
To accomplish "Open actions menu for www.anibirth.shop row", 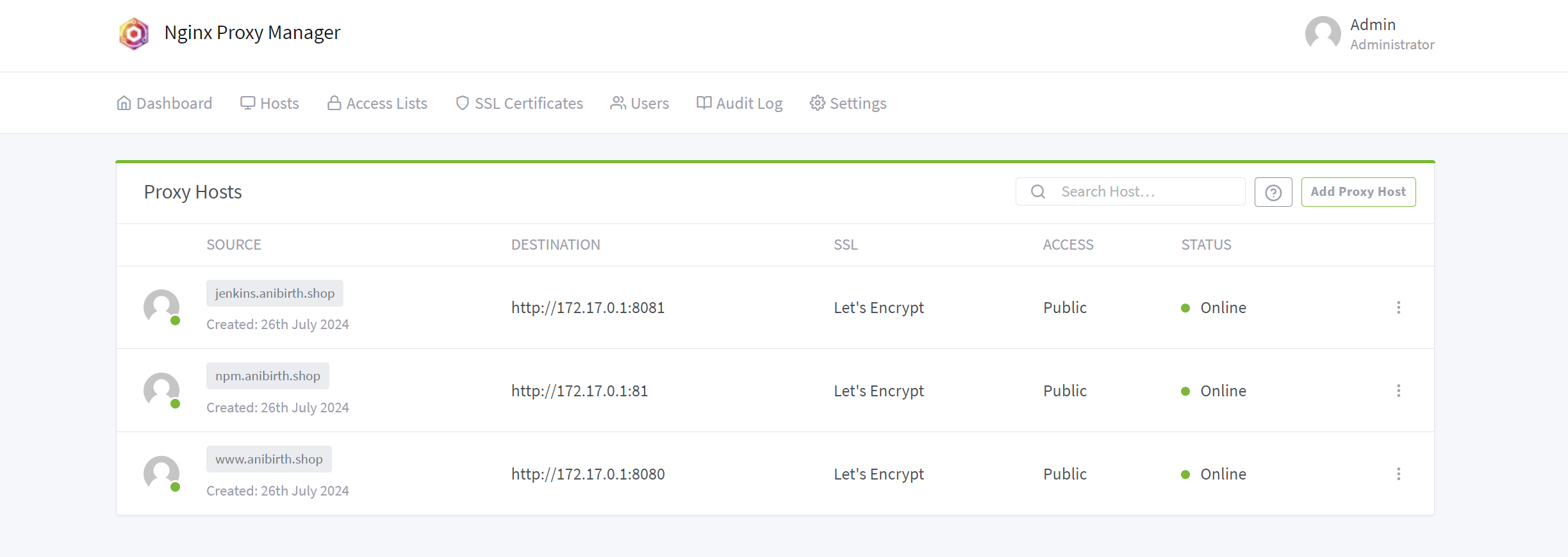I will [1398, 474].
